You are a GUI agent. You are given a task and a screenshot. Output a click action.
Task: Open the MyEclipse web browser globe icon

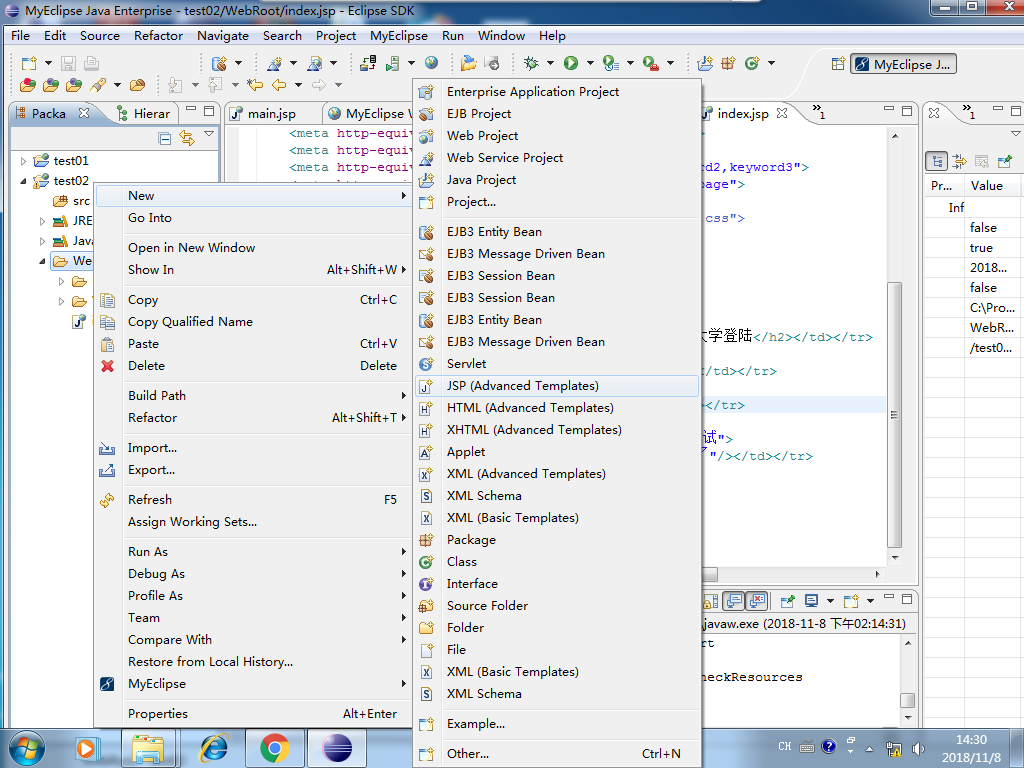431,63
